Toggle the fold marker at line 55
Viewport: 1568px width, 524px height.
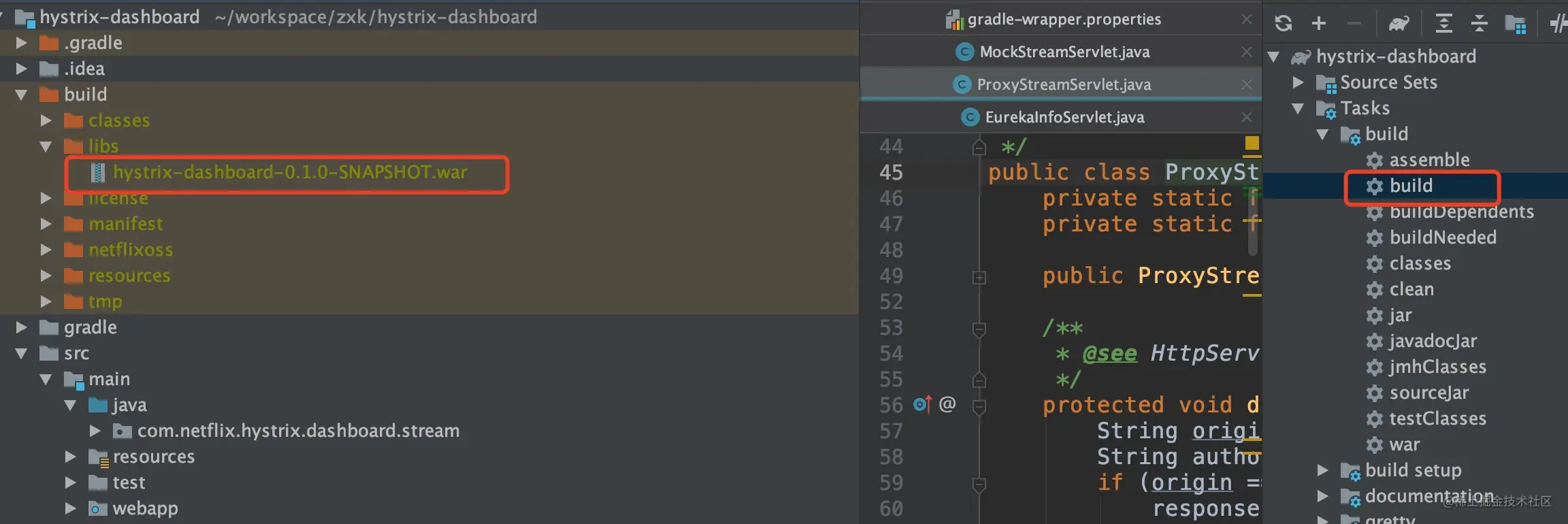(x=979, y=379)
